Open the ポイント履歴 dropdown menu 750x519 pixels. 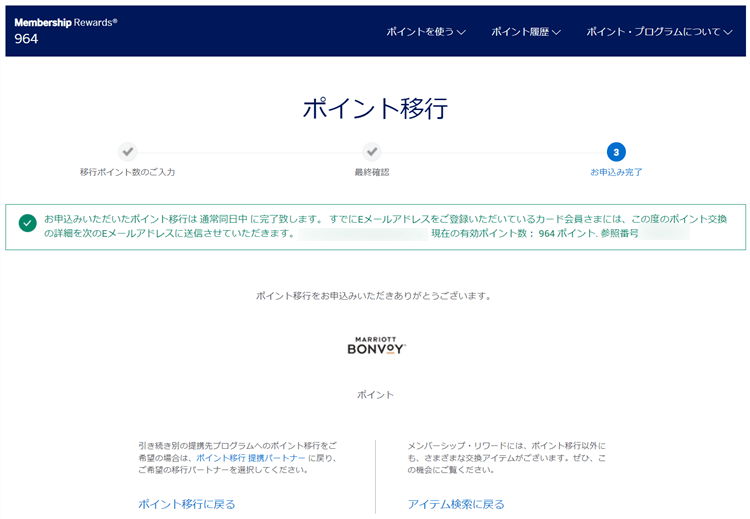(526, 32)
